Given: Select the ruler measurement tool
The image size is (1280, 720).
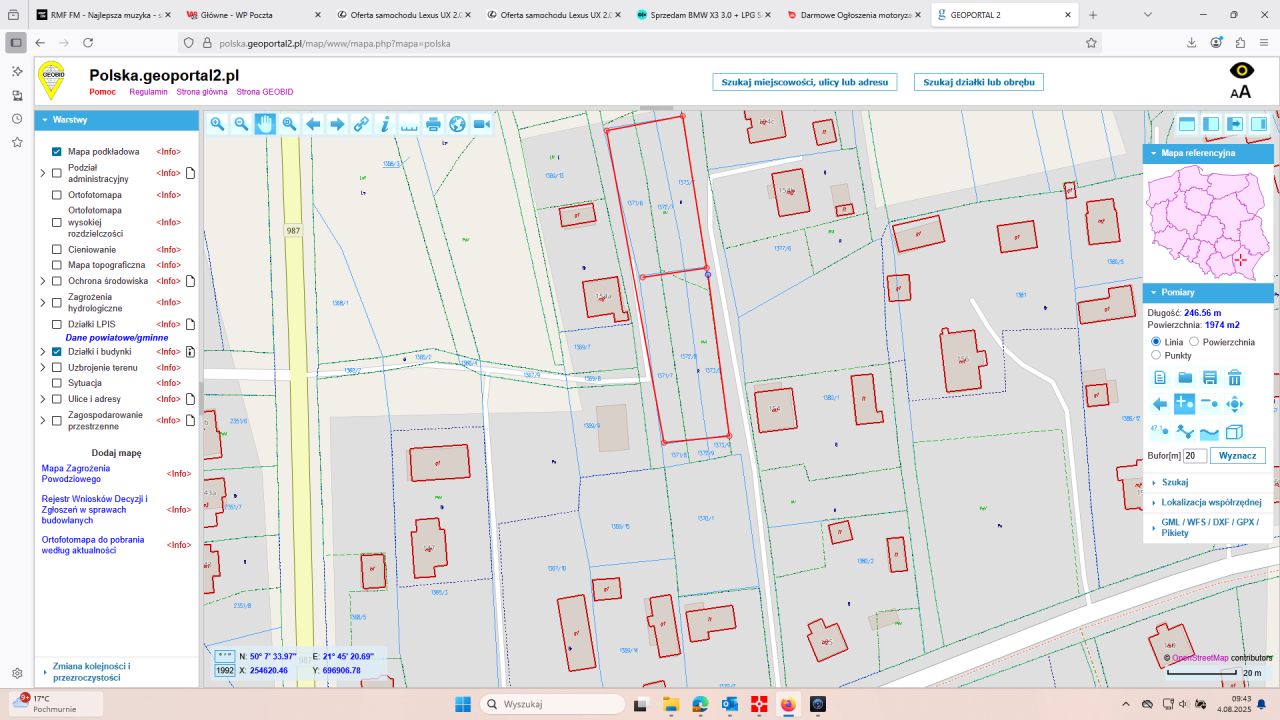Looking at the screenshot, I should click(409, 124).
